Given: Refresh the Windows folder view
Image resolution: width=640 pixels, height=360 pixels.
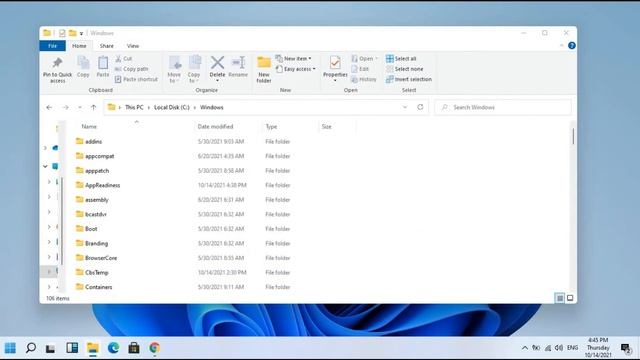Looking at the screenshot, I should pyautogui.click(x=420, y=107).
